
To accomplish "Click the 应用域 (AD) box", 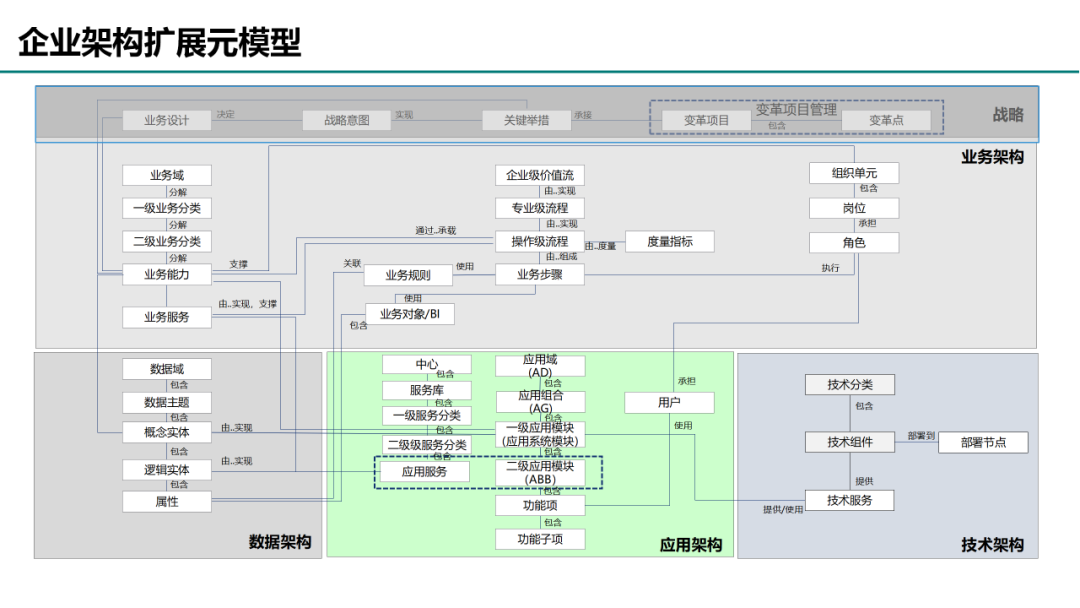I will tap(540, 366).
